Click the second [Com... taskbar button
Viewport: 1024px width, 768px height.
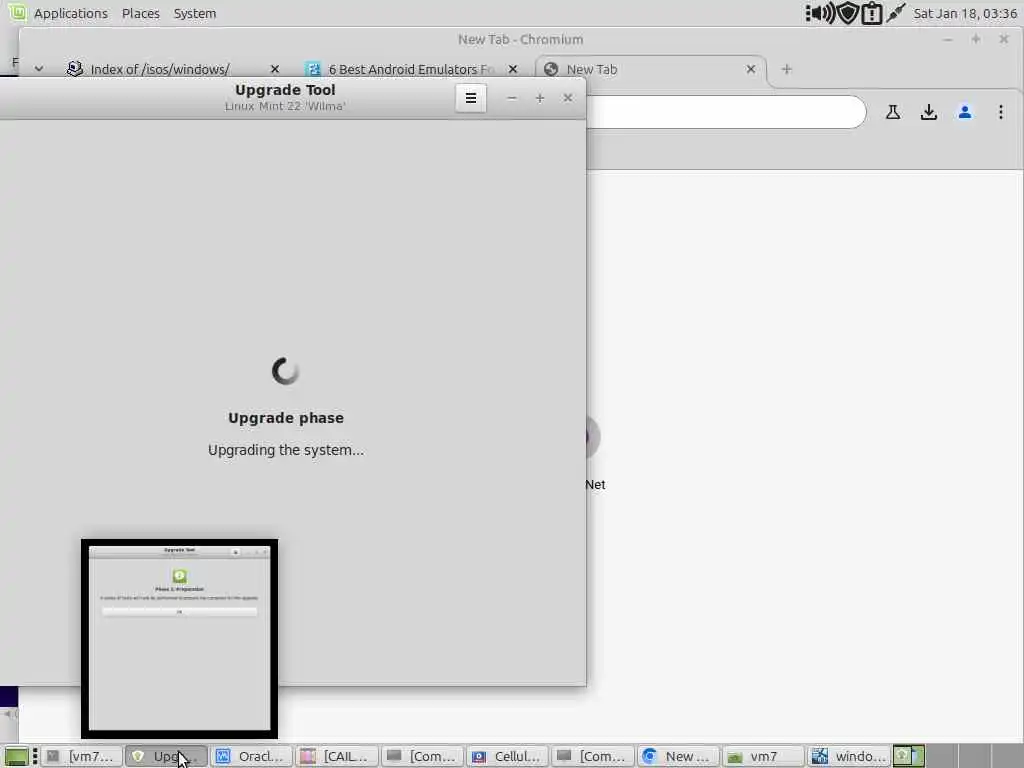tap(592, 756)
